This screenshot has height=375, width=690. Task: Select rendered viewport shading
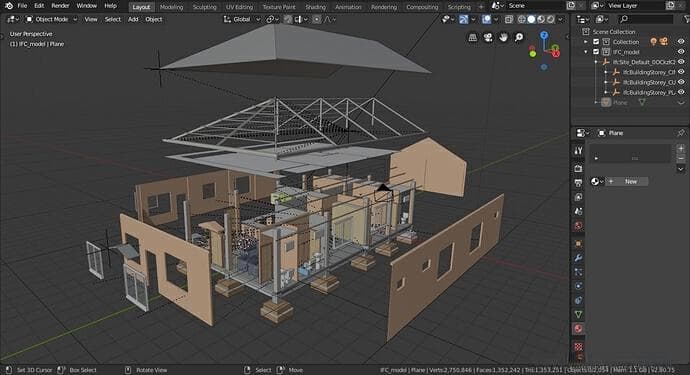(551, 19)
